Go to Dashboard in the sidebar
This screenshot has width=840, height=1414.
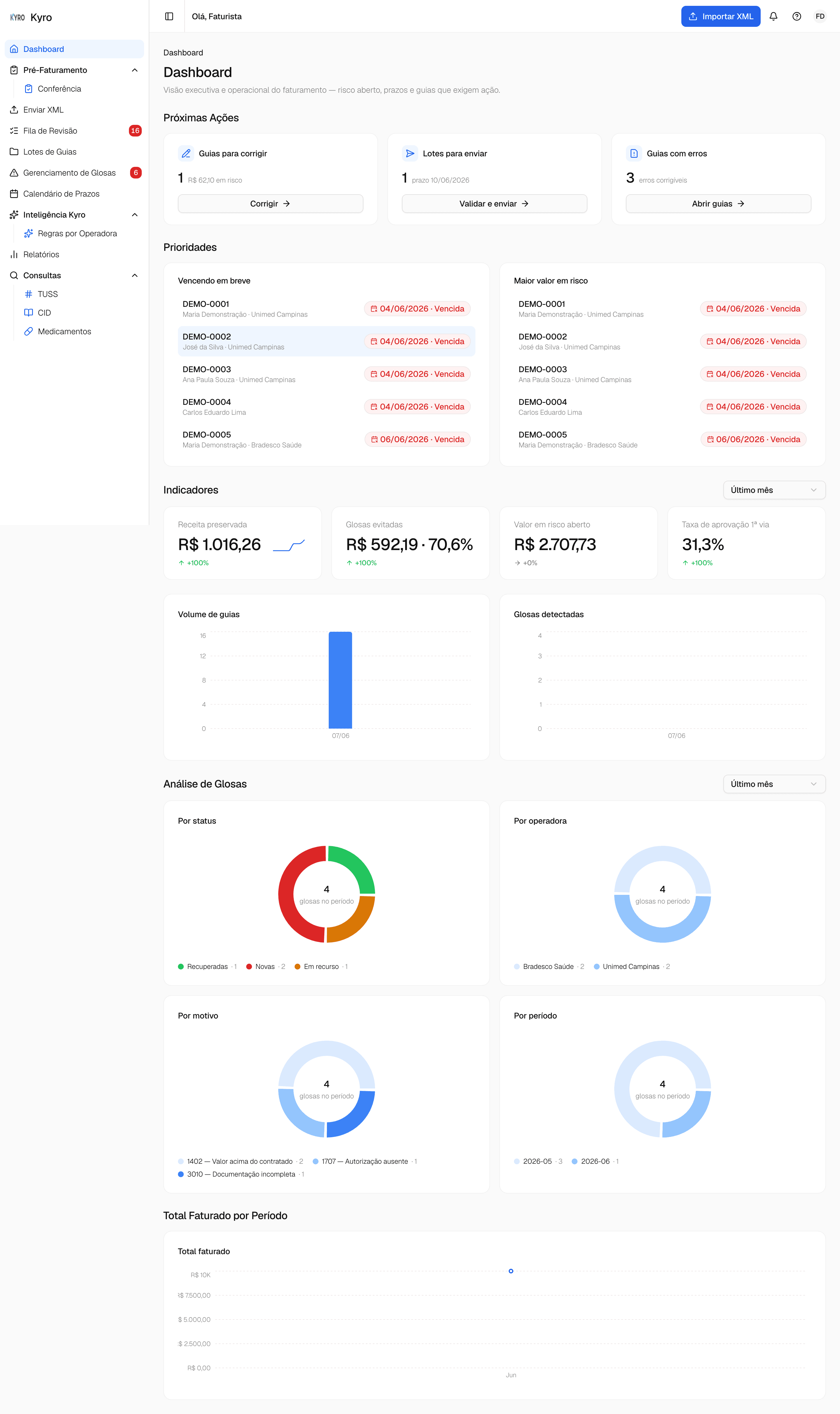[74, 49]
